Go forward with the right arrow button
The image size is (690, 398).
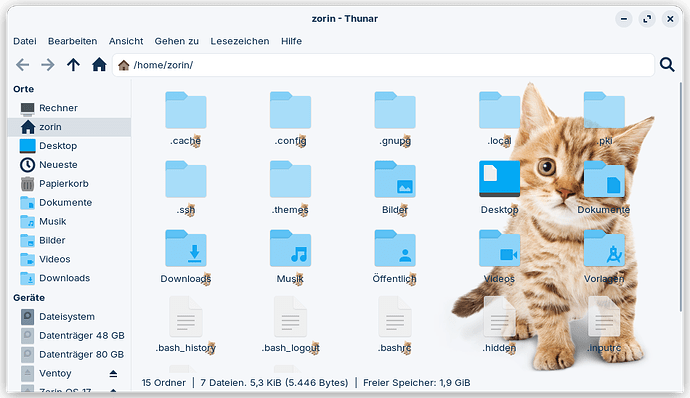pos(48,65)
